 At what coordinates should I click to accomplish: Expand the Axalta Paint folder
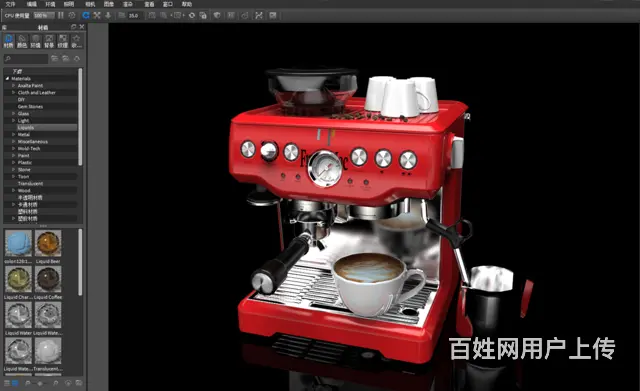[13, 86]
